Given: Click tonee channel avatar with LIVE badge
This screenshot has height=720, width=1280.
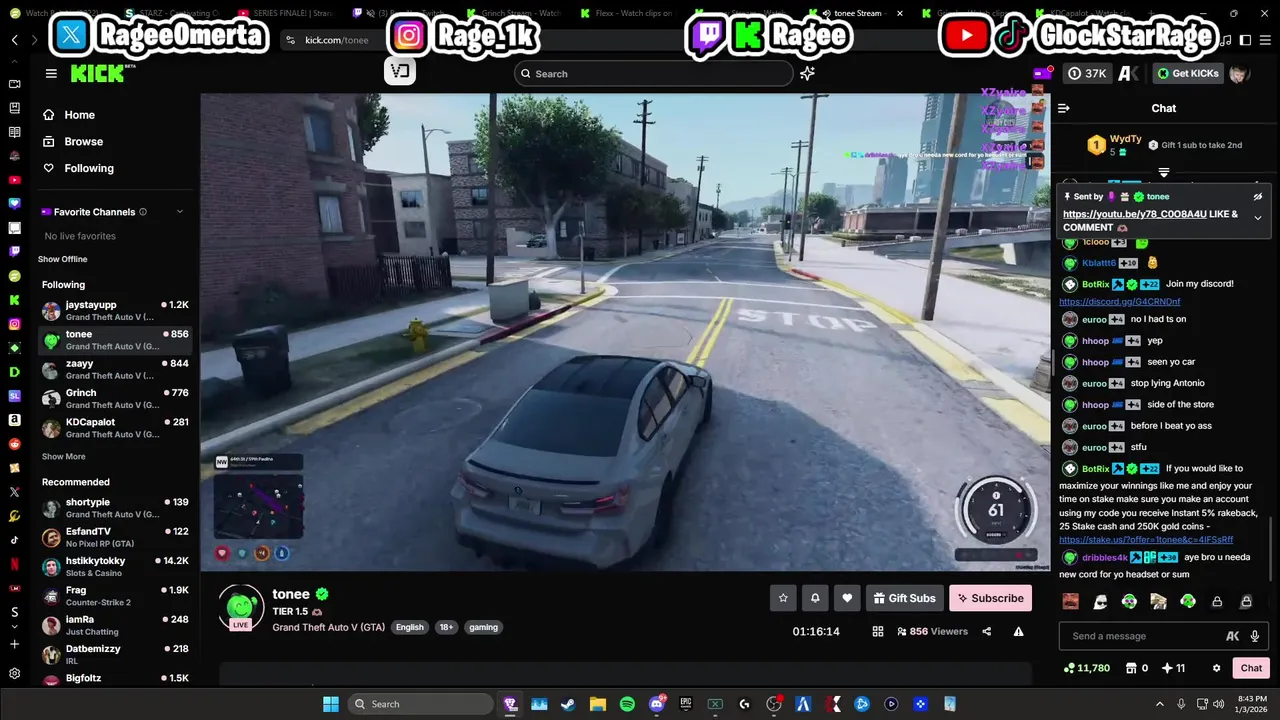Looking at the screenshot, I should [x=241, y=608].
